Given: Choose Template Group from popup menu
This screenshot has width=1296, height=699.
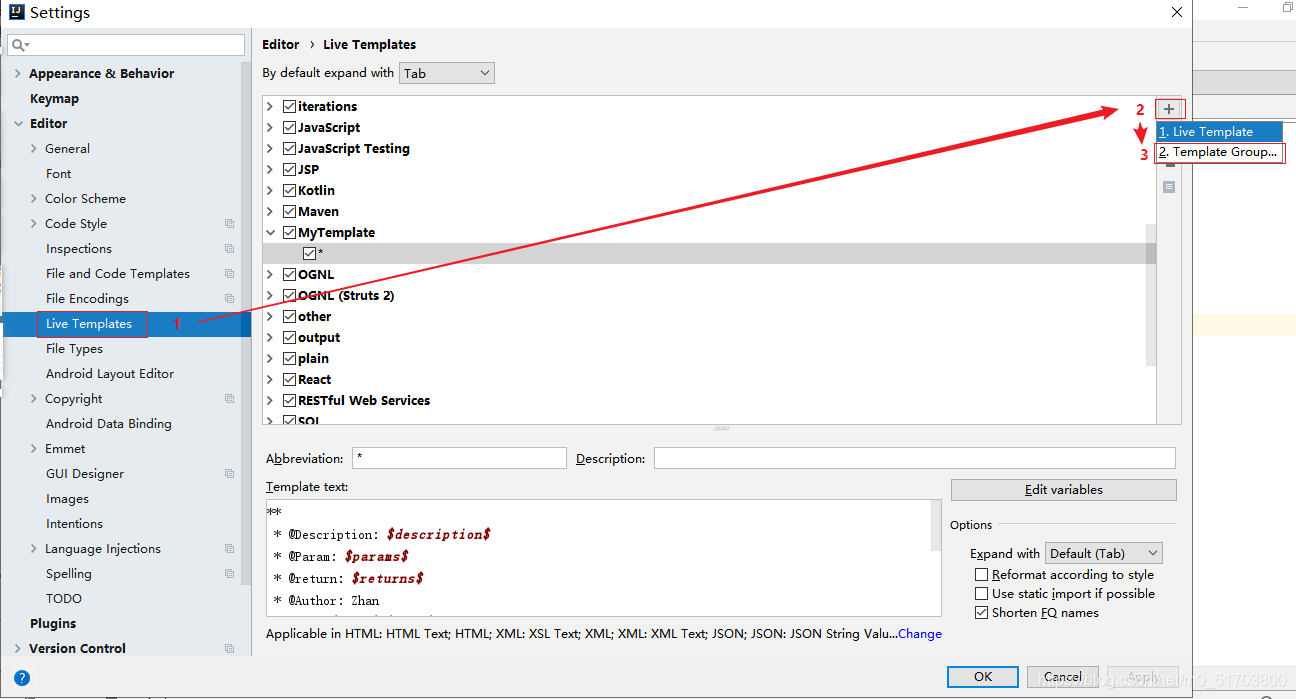Looking at the screenshot, I should point(1218,152).
